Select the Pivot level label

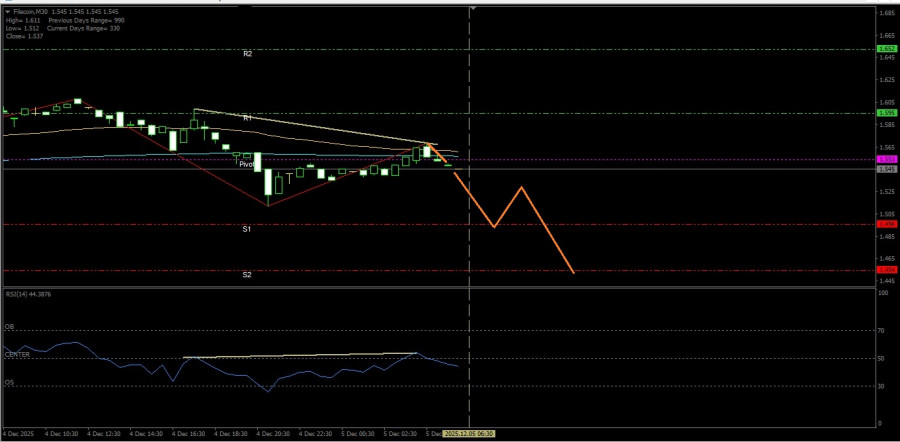pyautogui.click(x=247, y=163)
